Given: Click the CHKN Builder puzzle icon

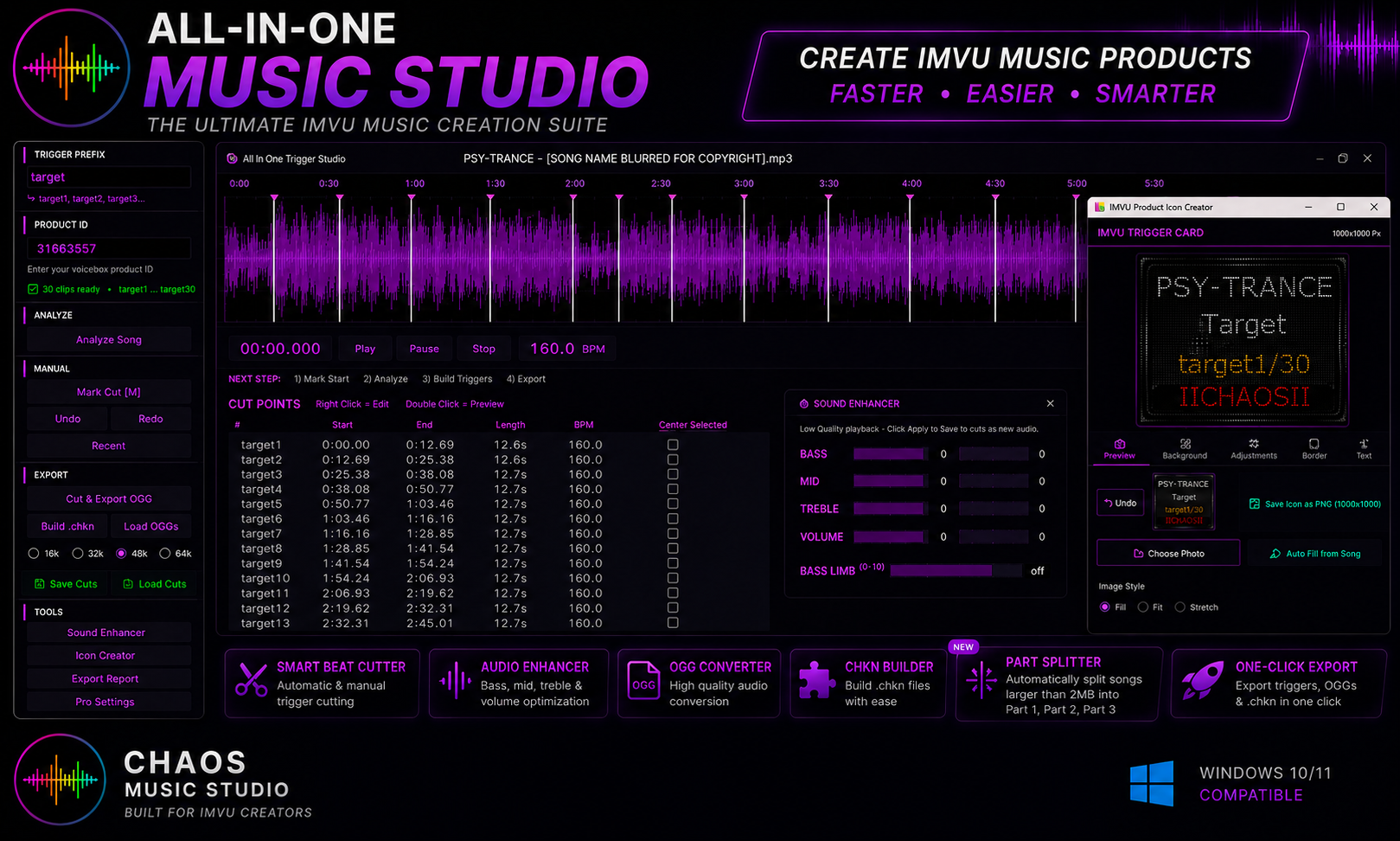Looking at the screenshot, I should [816, 680].
